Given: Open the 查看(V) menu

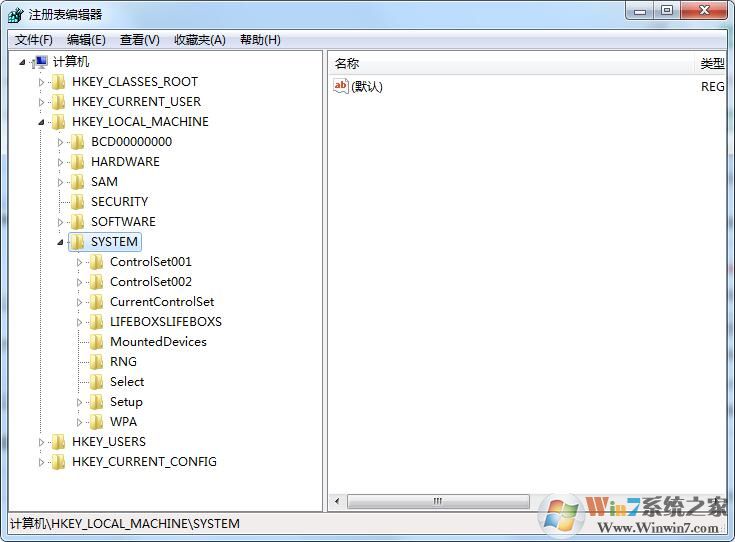Looking at the screenshot, I should (x=139, y=40).
